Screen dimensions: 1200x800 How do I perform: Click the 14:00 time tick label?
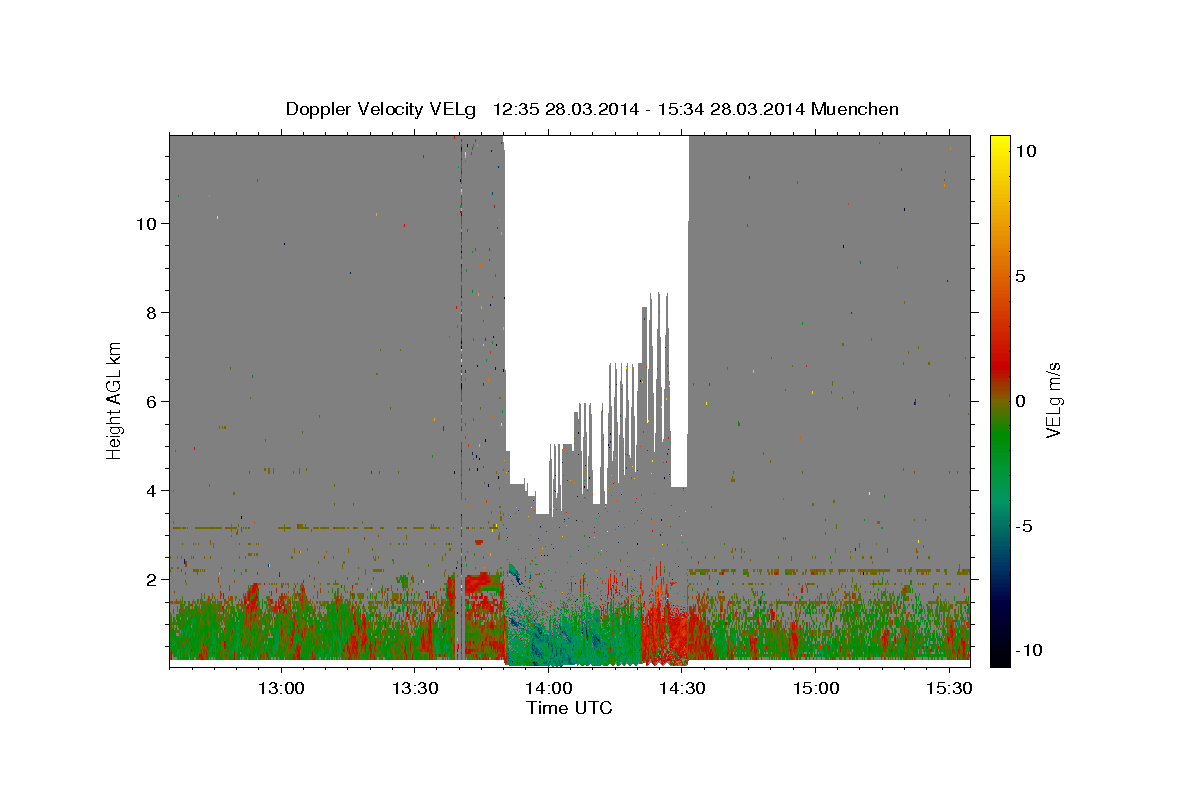tap(548, 689)
